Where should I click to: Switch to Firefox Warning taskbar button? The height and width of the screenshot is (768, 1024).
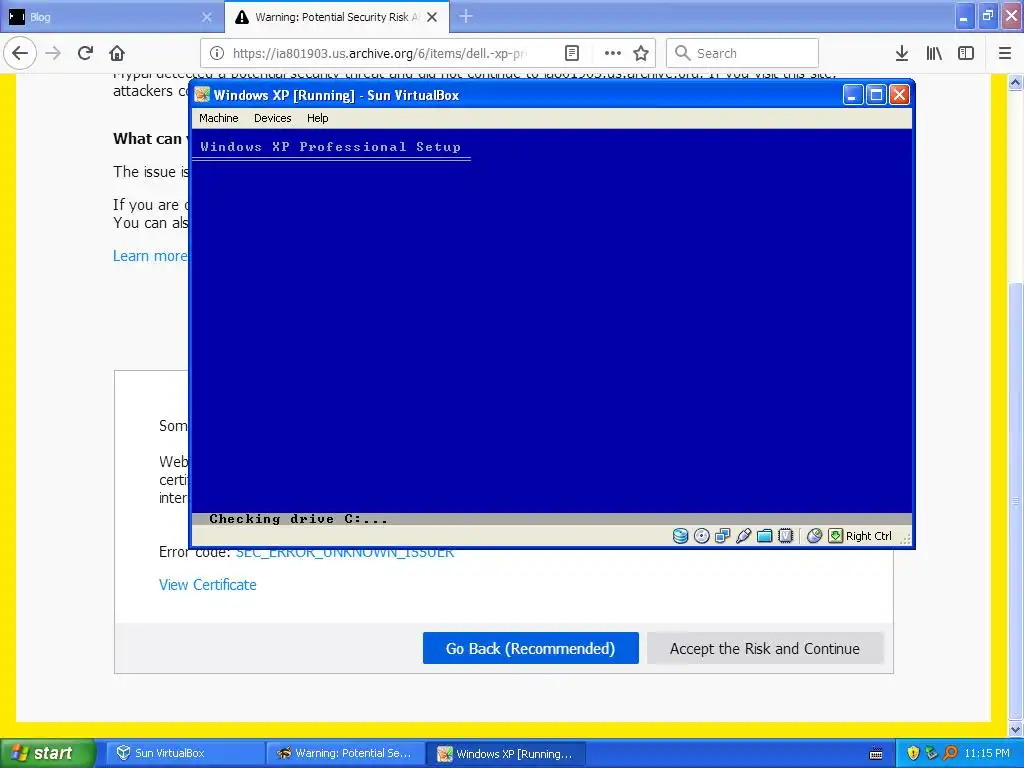coord(344,753)
